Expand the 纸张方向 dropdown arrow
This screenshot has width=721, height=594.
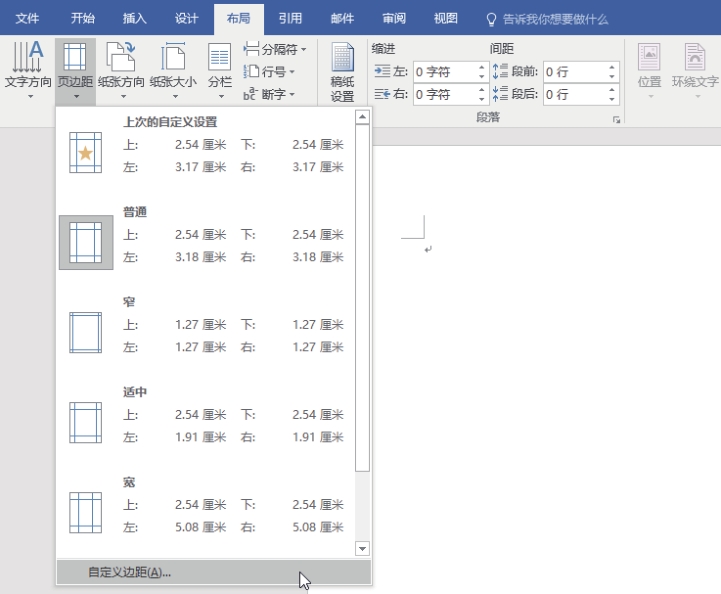click(x=123, y=97)
